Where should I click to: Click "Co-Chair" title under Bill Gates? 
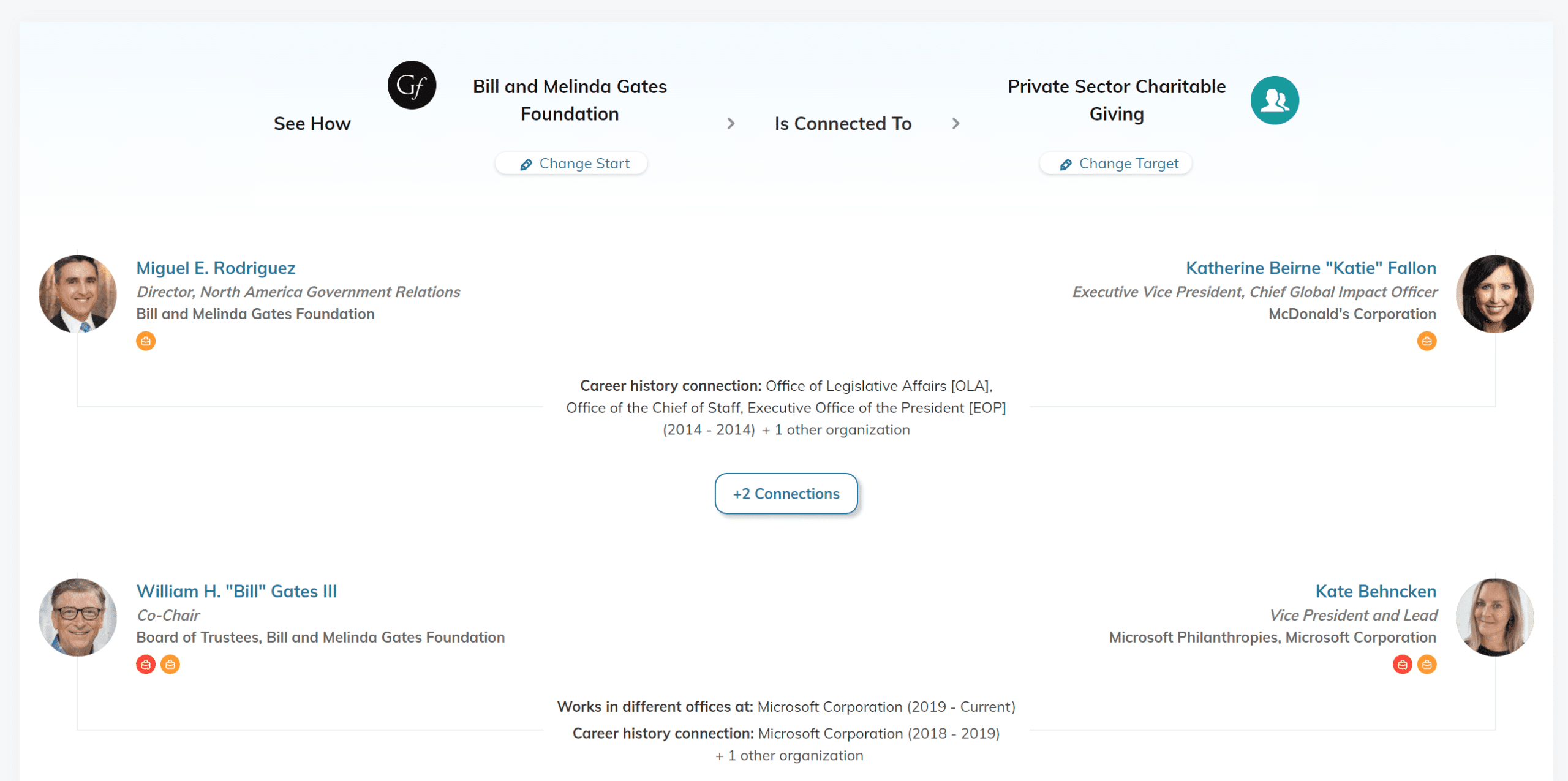[168, 616]
